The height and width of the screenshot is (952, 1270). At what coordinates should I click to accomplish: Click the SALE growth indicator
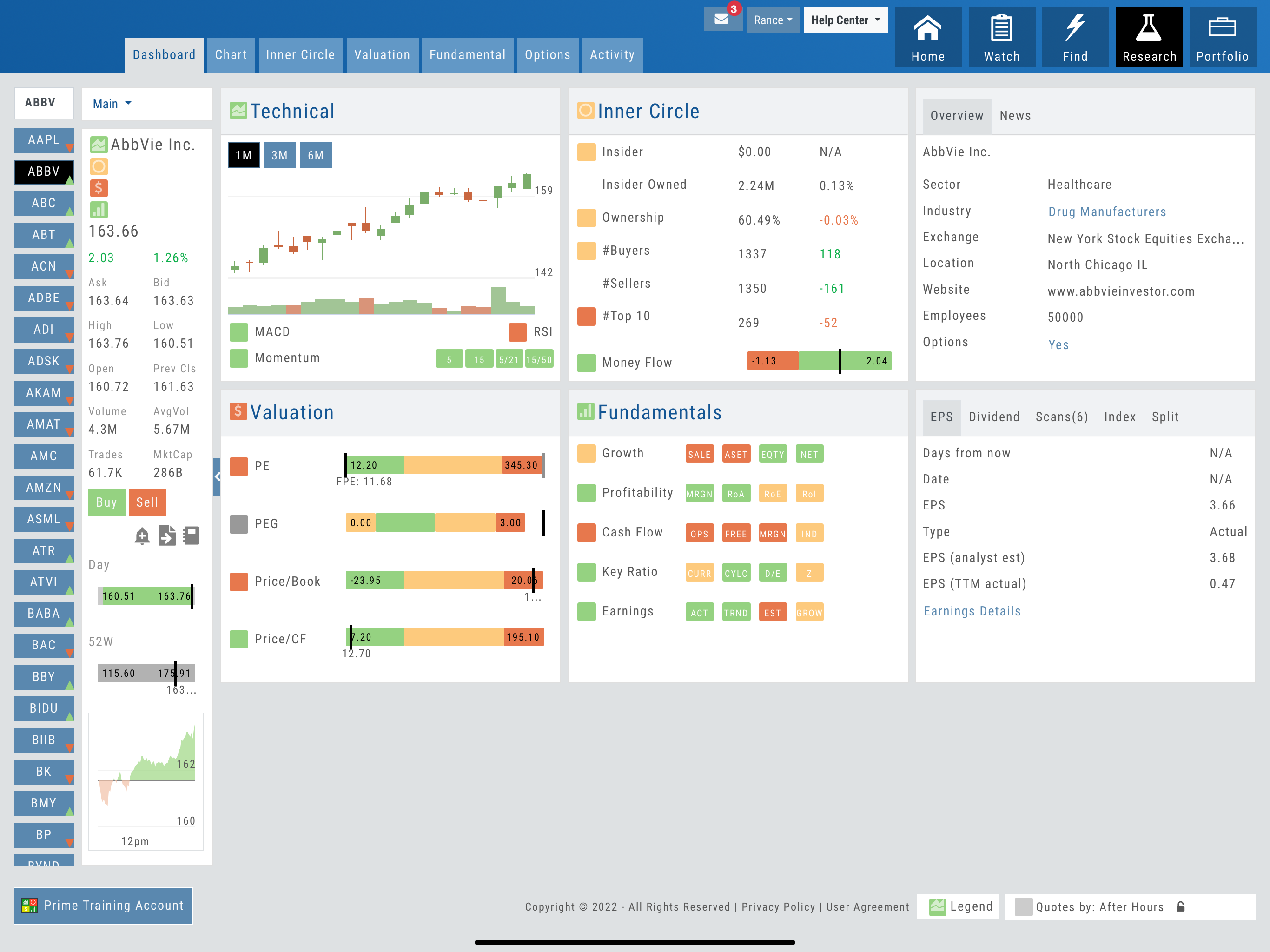[699, 454]
